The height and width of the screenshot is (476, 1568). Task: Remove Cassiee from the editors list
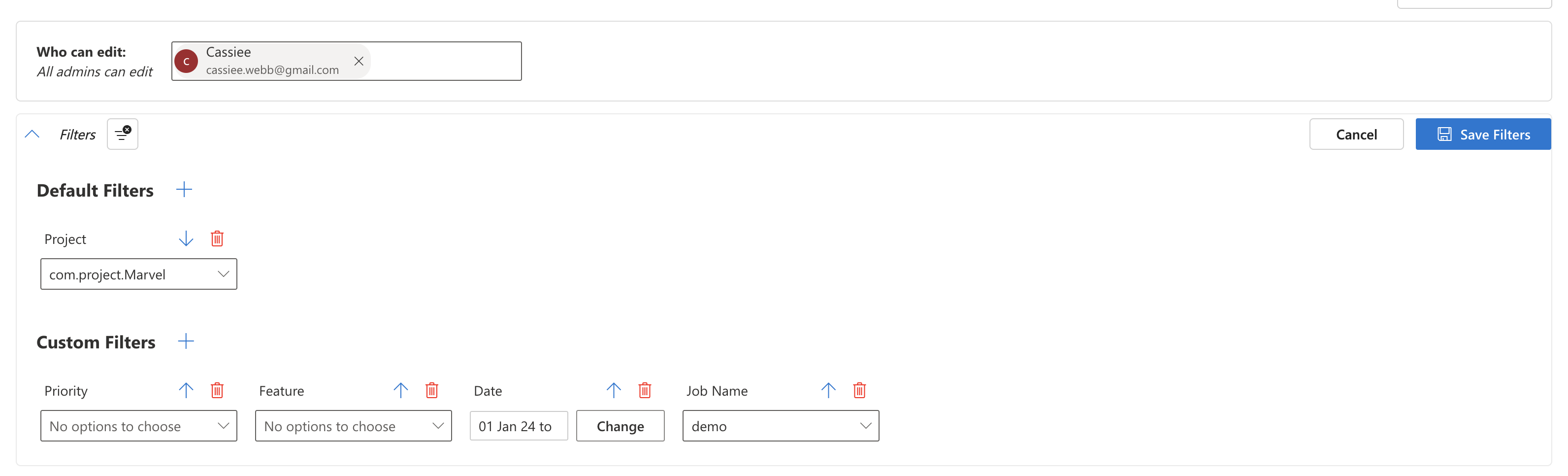click(x=359, y=61)
